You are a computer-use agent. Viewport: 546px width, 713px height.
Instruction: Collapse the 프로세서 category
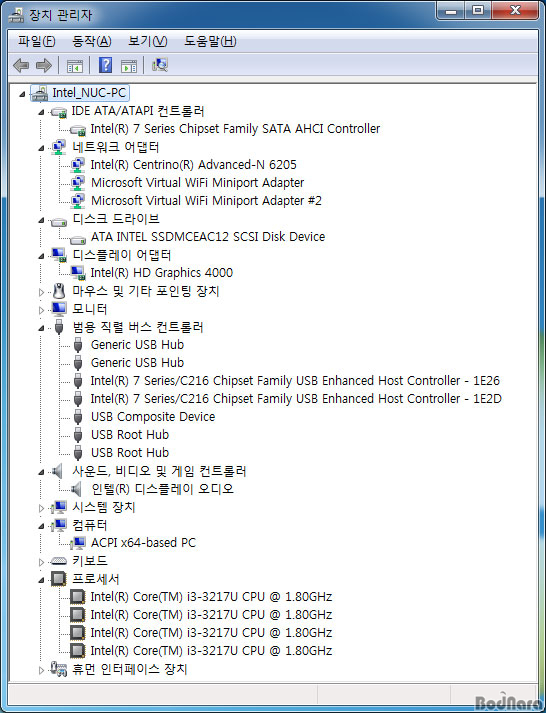tap(41, 580)
